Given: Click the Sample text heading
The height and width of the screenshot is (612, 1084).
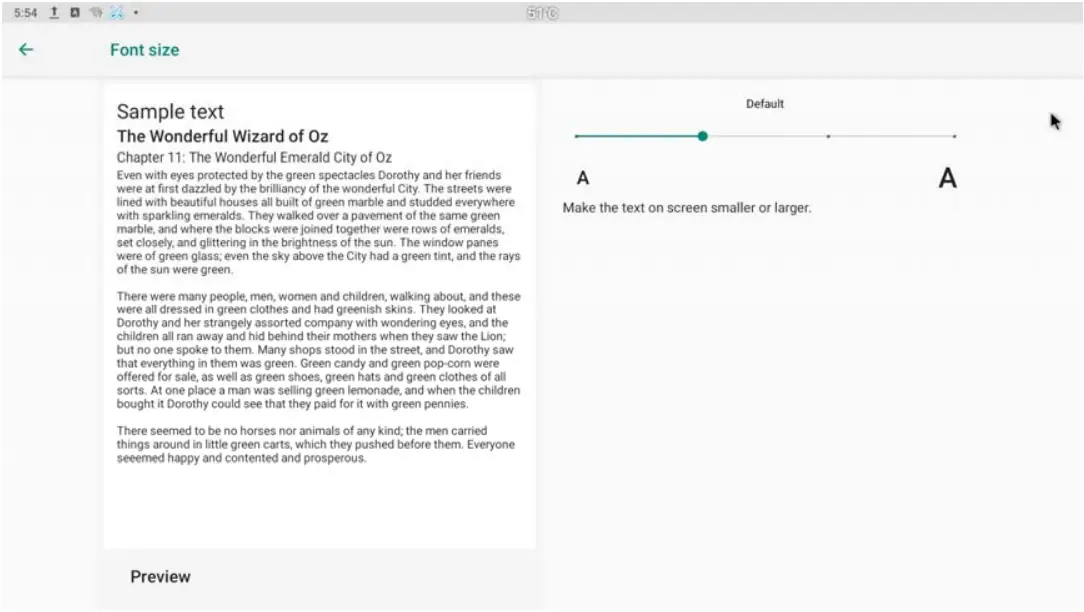Looking at the screenshot, I should pos(170,111).
